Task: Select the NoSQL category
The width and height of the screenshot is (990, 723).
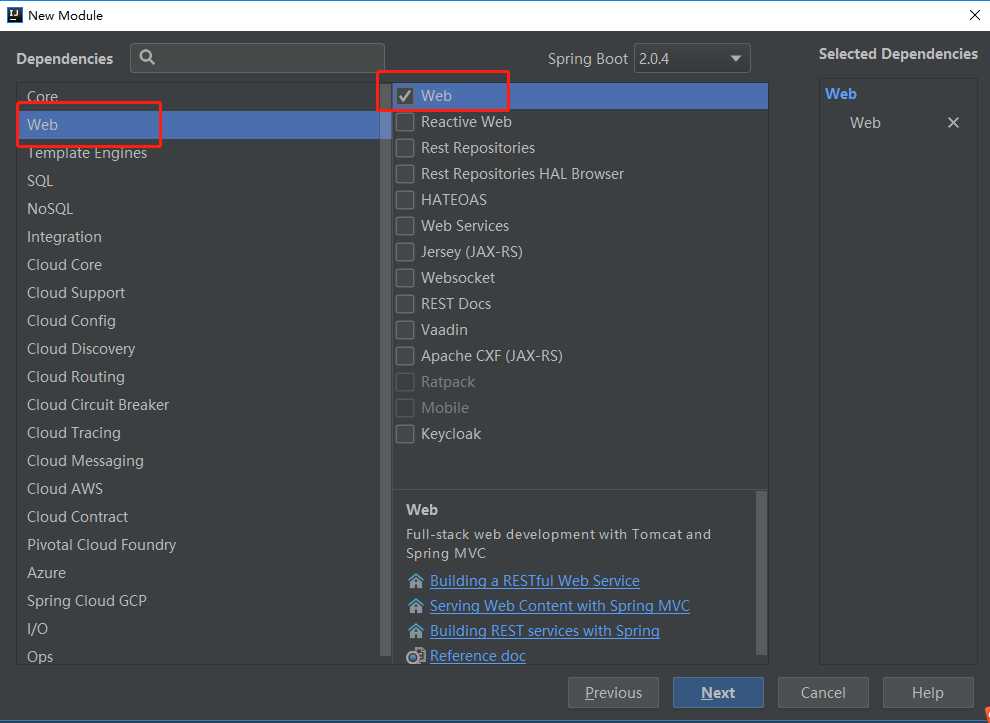Action: point(198,208)
